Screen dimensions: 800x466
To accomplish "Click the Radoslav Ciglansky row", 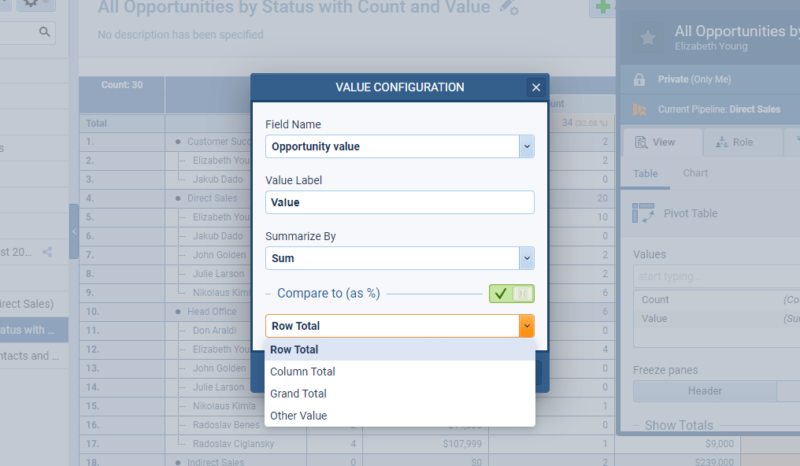I will pos(233,444).
